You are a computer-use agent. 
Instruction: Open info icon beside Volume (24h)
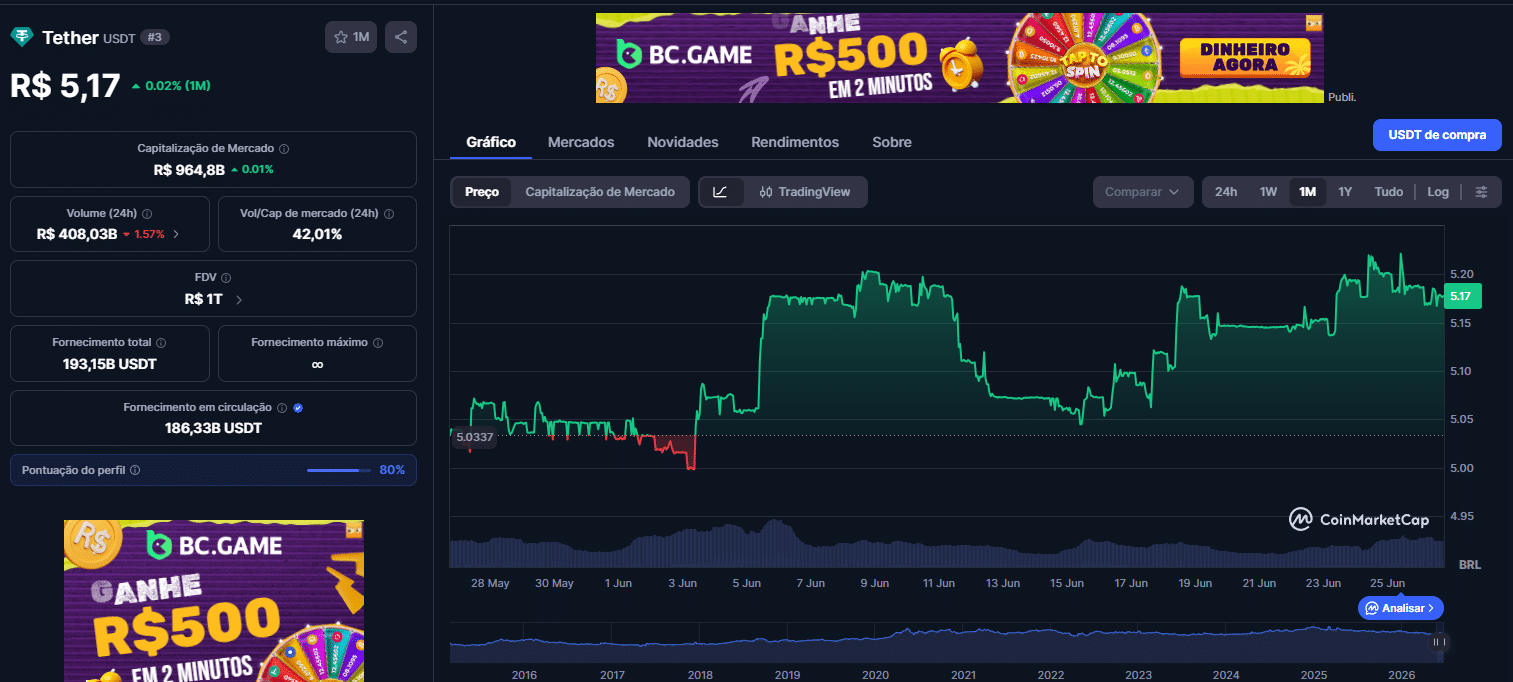(x=147, y=214)
